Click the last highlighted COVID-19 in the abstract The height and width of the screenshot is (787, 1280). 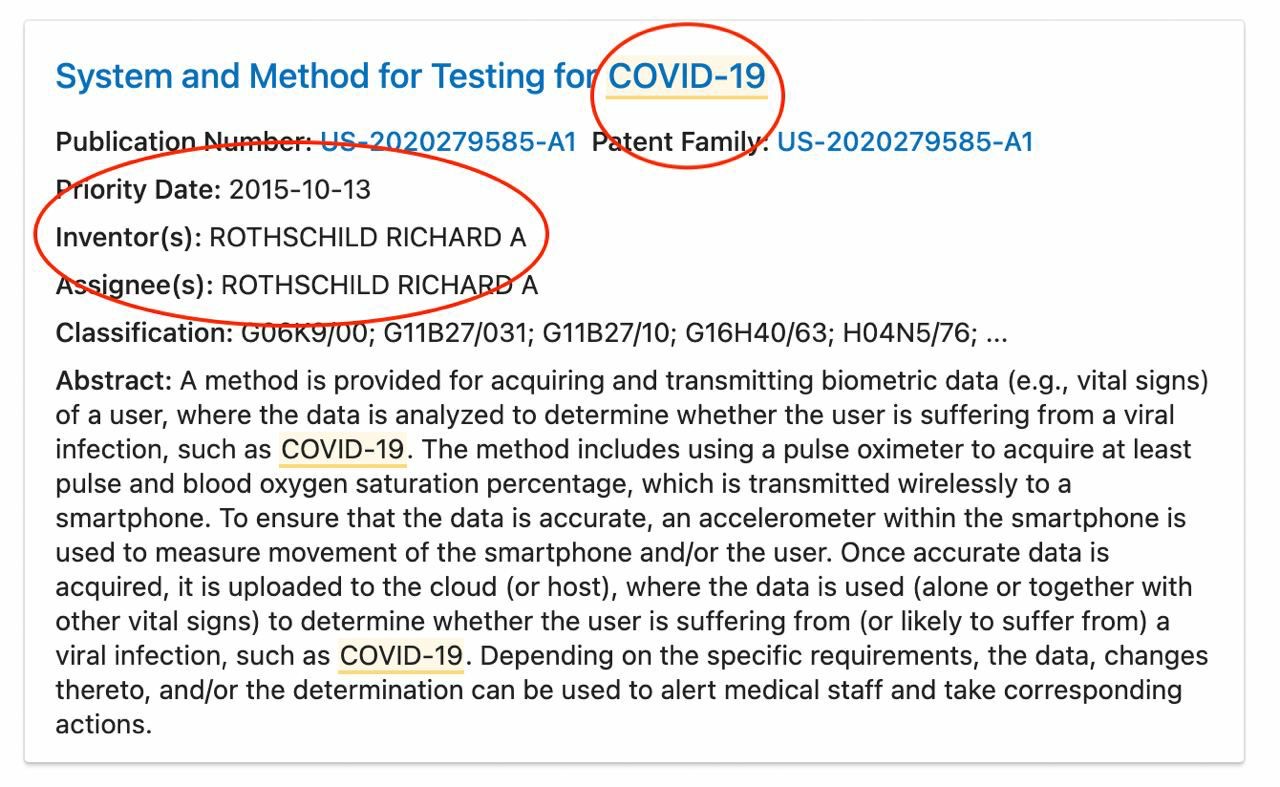pyautogui.click(x=401, y=656)
